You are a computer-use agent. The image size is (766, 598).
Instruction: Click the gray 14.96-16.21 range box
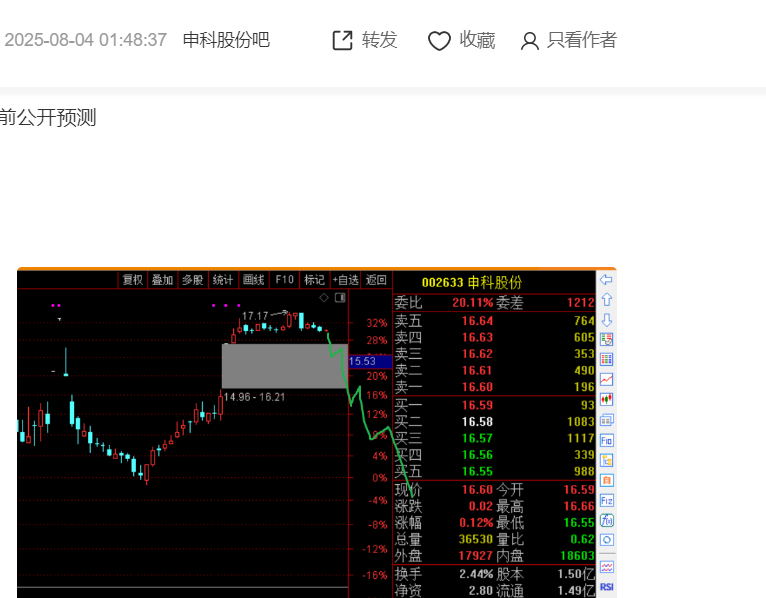point(285,366)
